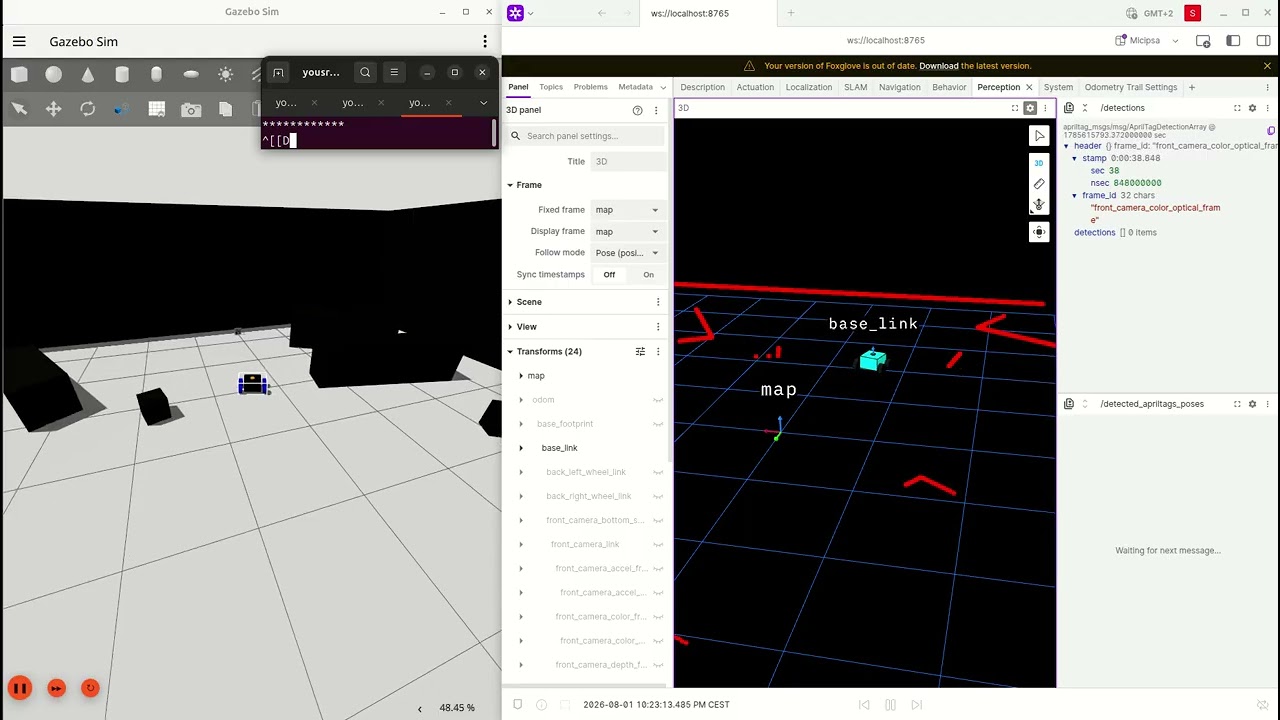
Task: Pause the Gazebo simulation
Action: click(20, 688)
